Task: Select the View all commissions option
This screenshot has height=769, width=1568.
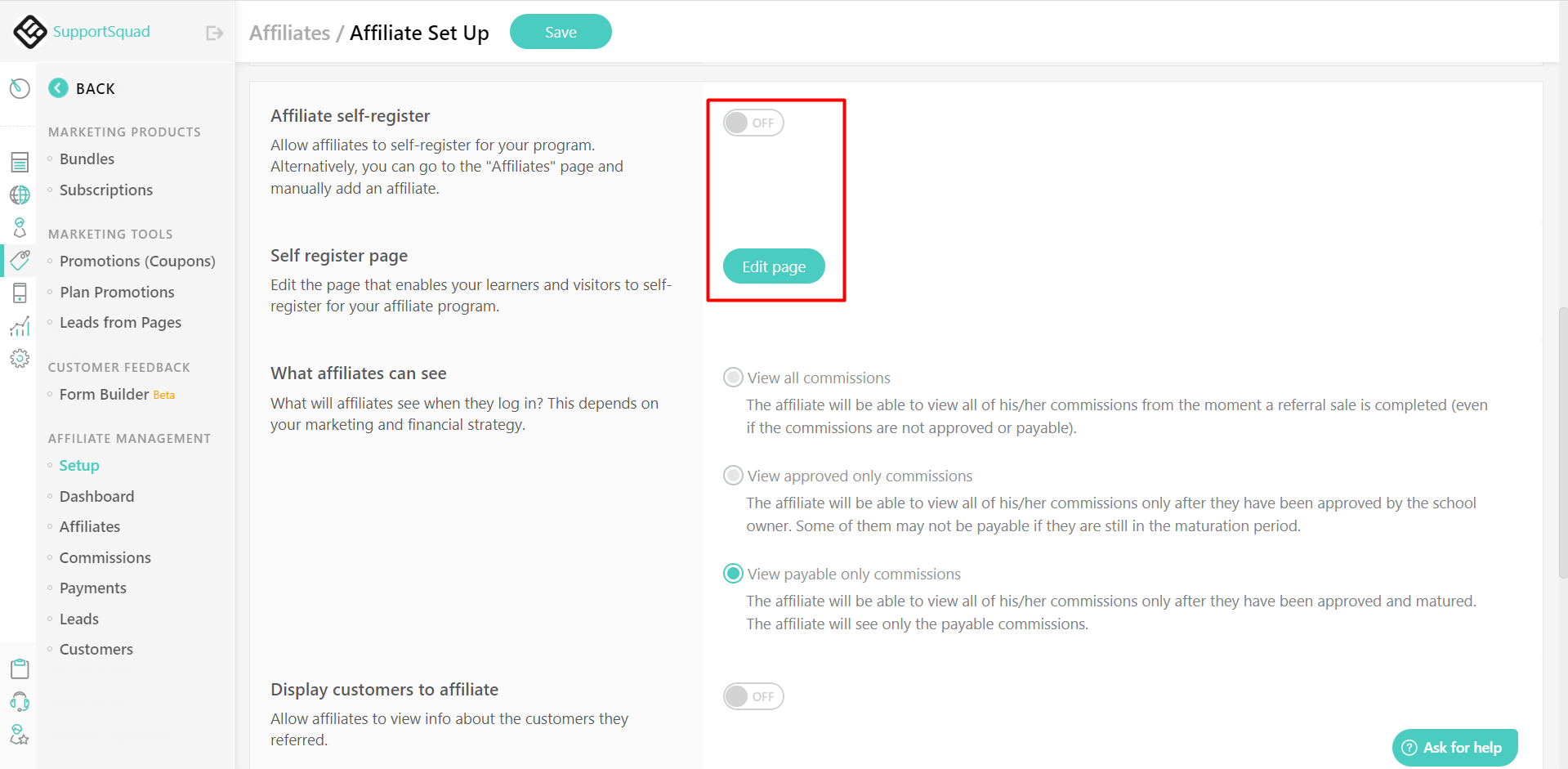Action: [x=732, y=377]
